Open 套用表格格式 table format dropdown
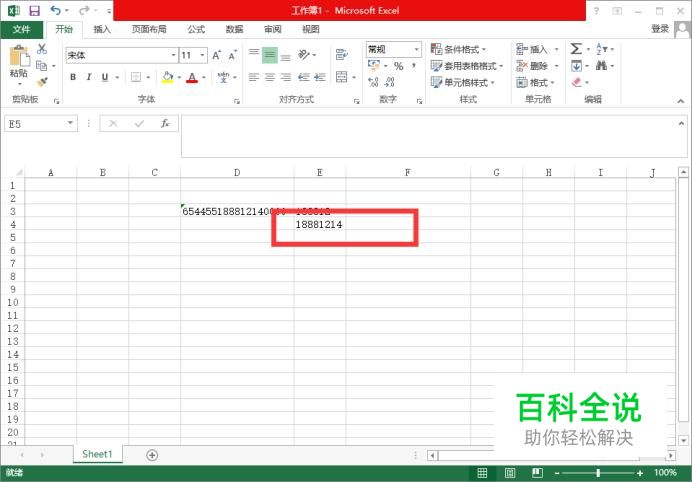Viewport: 692px width, 482px height. coord(467,66)
